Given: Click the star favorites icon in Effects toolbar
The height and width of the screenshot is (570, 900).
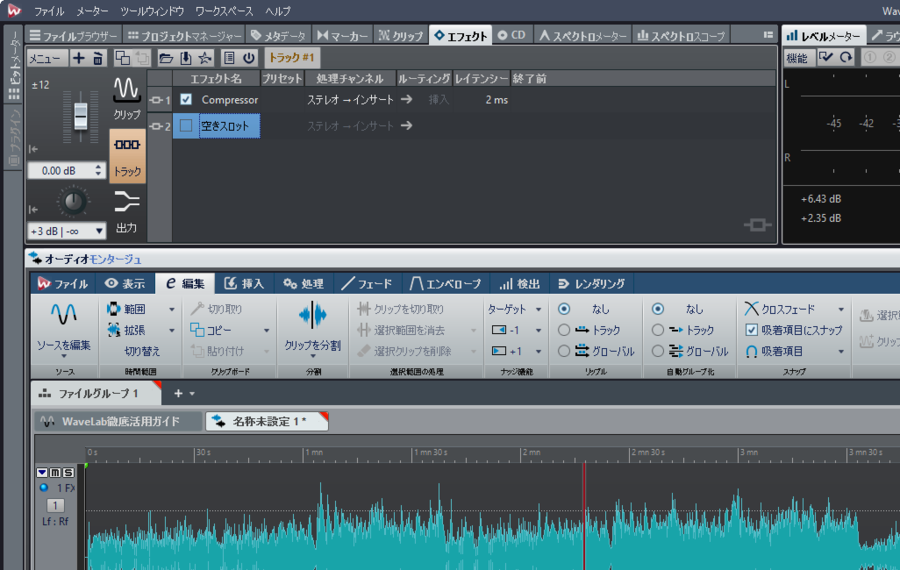Looking at the screenshot, I should (x=204, y=57).
